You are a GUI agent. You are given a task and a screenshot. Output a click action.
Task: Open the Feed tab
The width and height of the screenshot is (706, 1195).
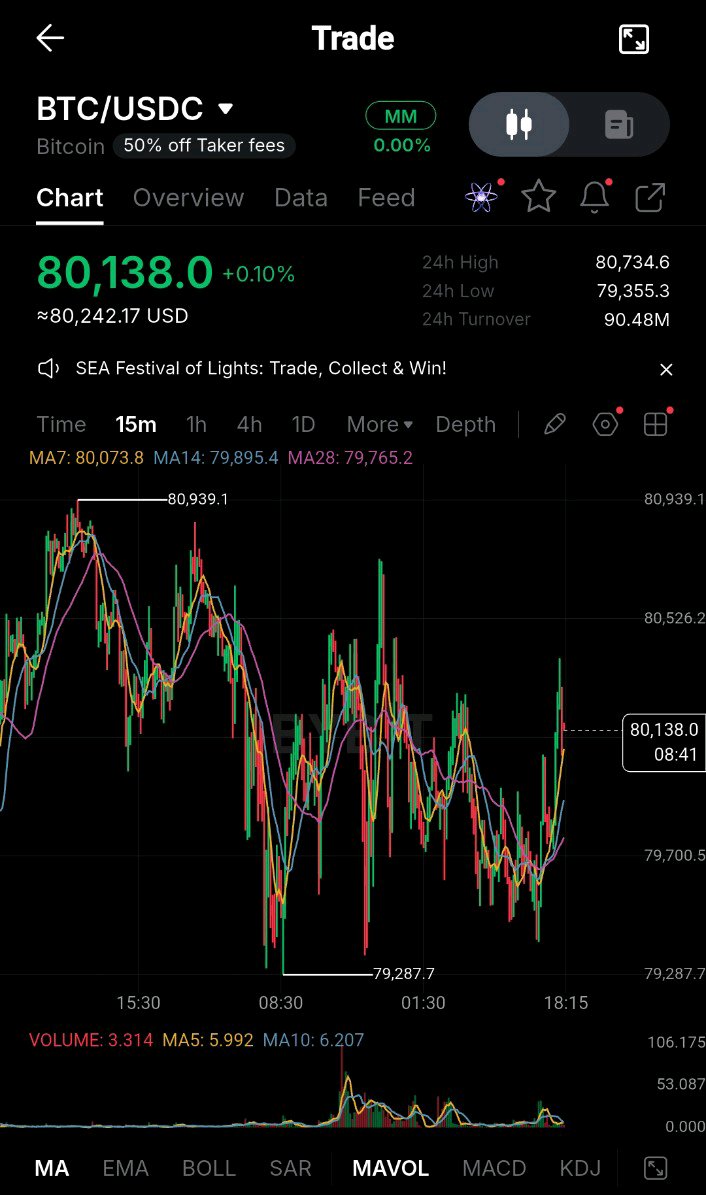pos(386,197)
